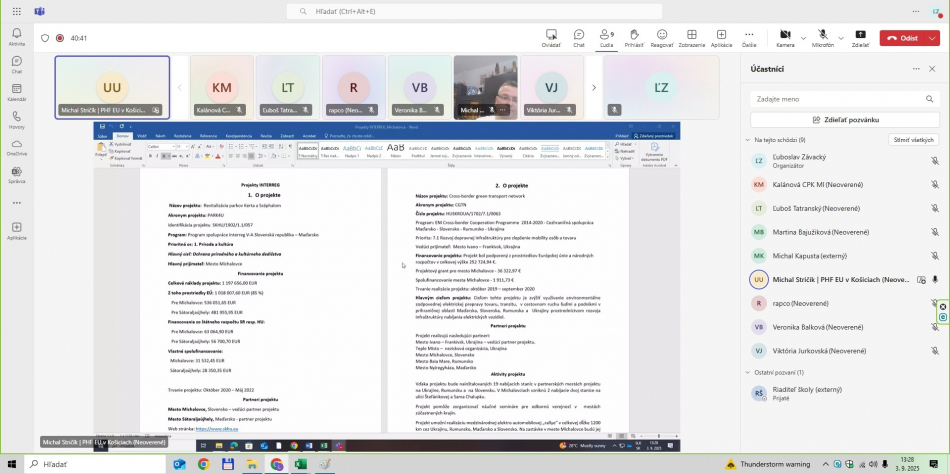Open Kalendár in the left sidebar
Screen dimensions: 950x474
tap(16, 93)
